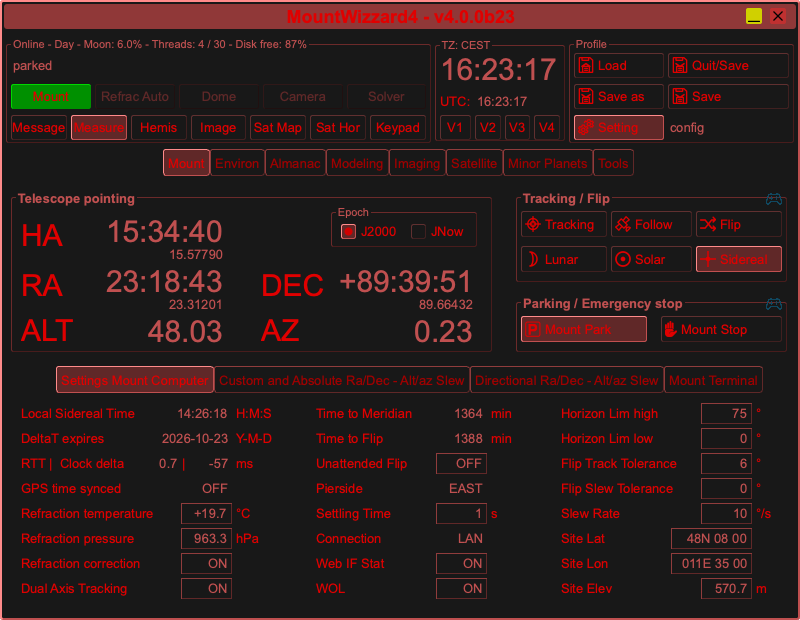This screenshot has height=620, width=800.
Task: Open the Image window
Action: click(x=218, y=128)
